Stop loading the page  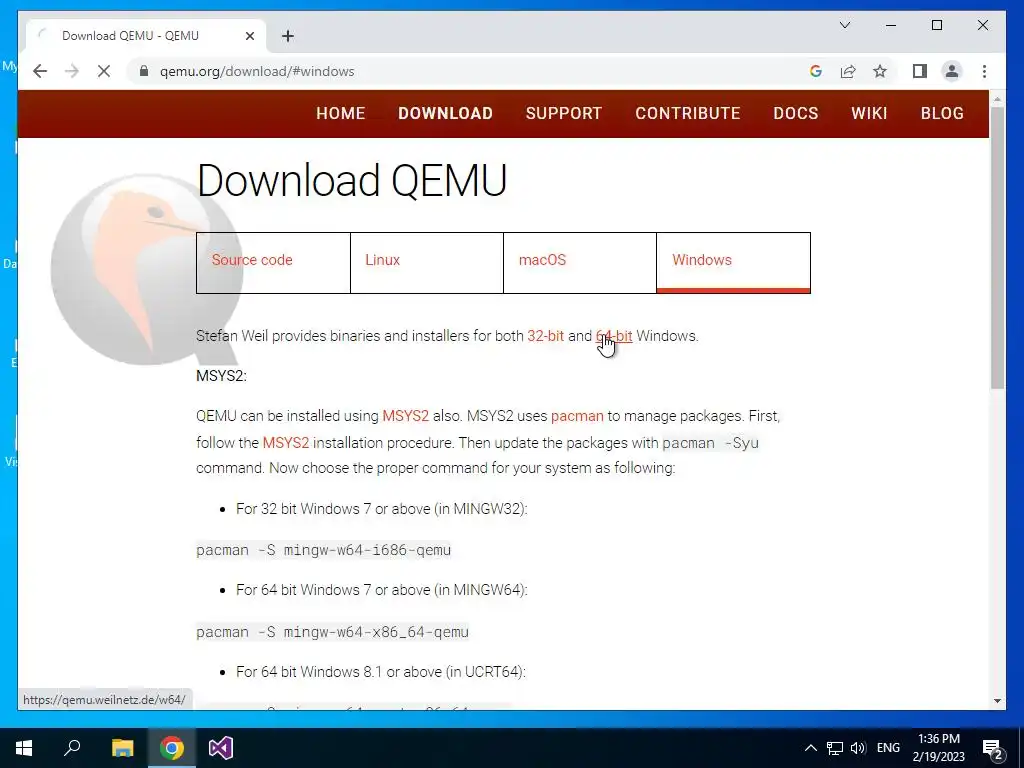tap(104, 71)
